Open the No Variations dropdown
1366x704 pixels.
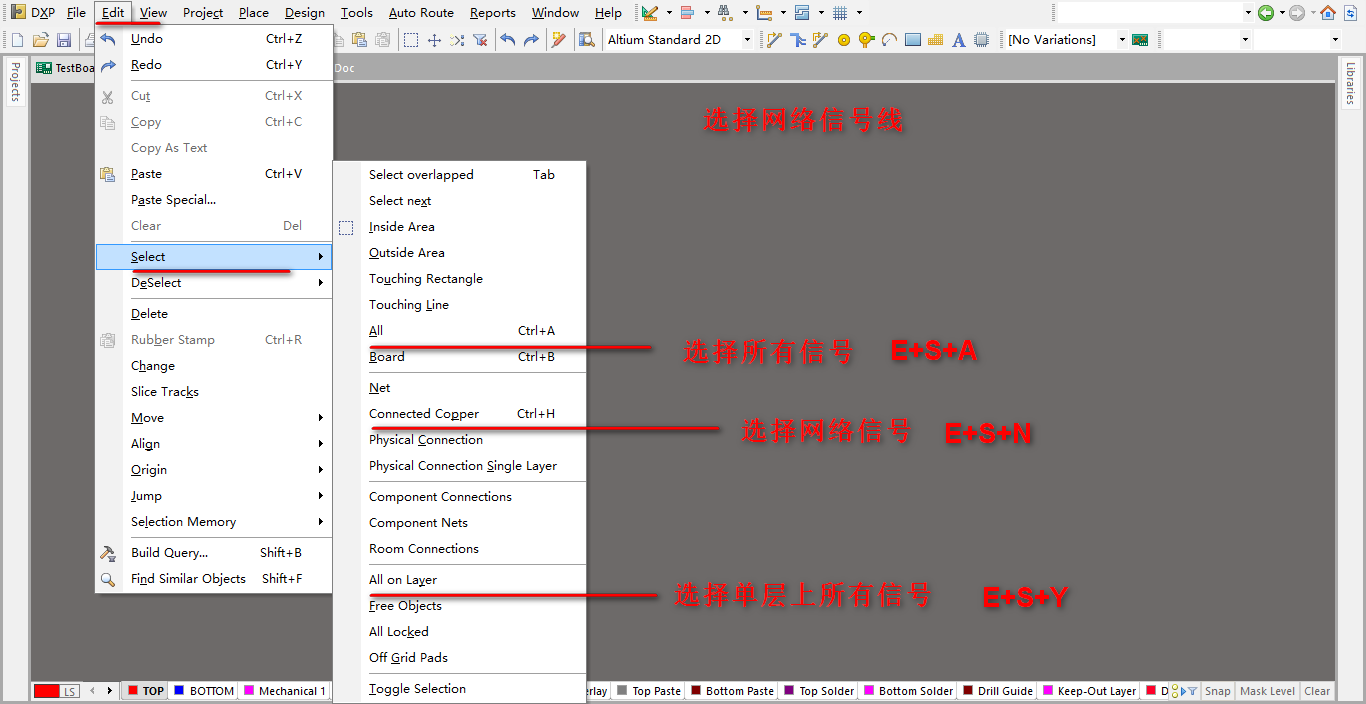[x=1122, y=40]
